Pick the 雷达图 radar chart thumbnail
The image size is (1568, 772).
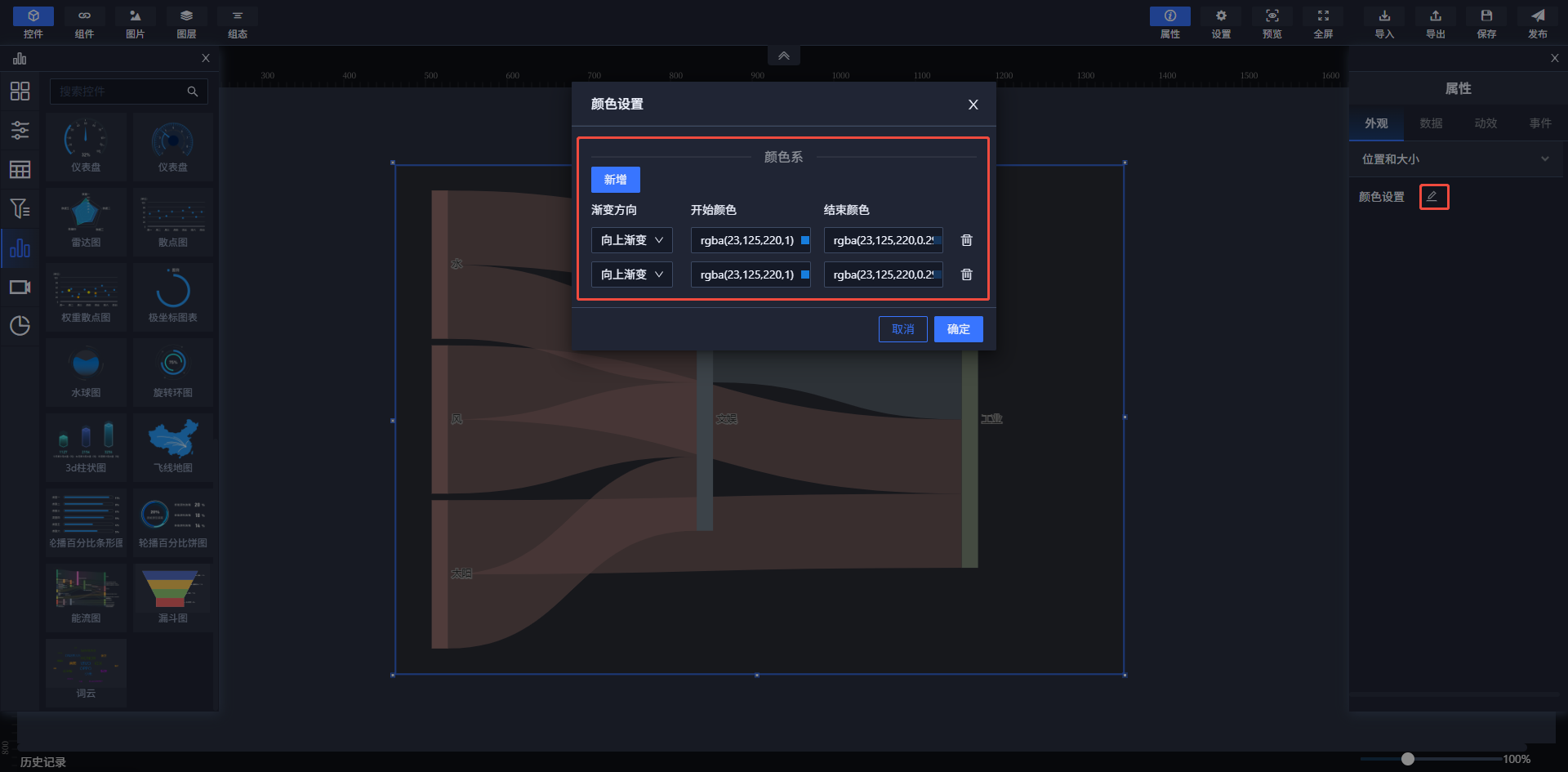86,222
